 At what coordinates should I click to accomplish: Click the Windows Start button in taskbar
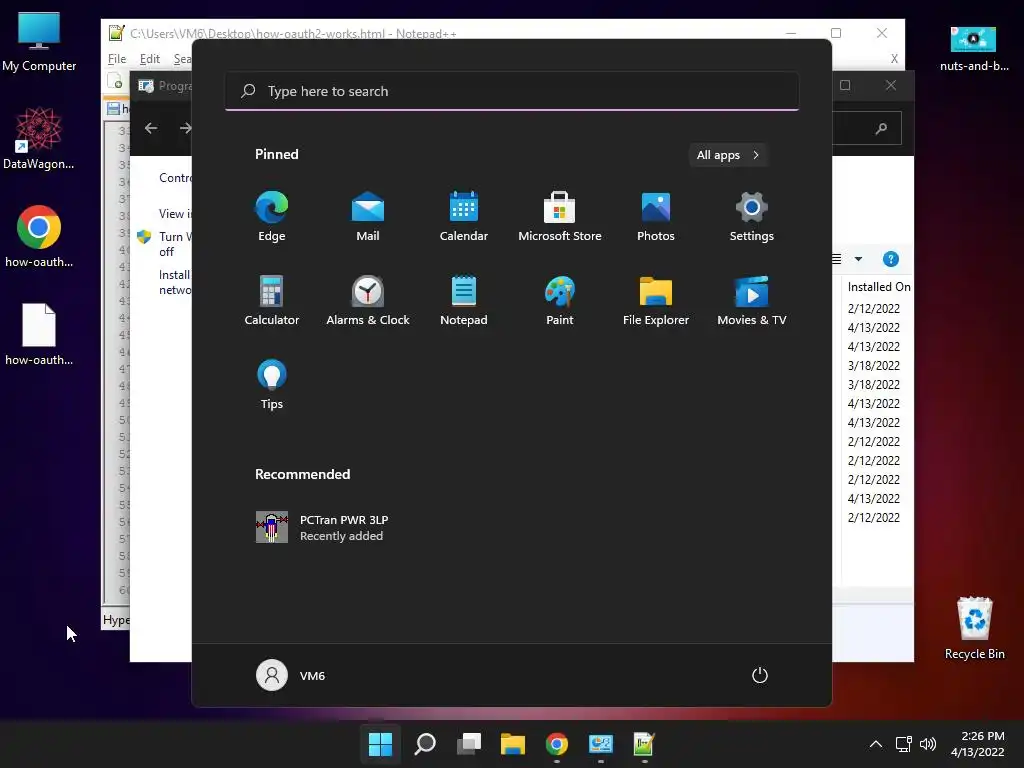tap(381, 744)
